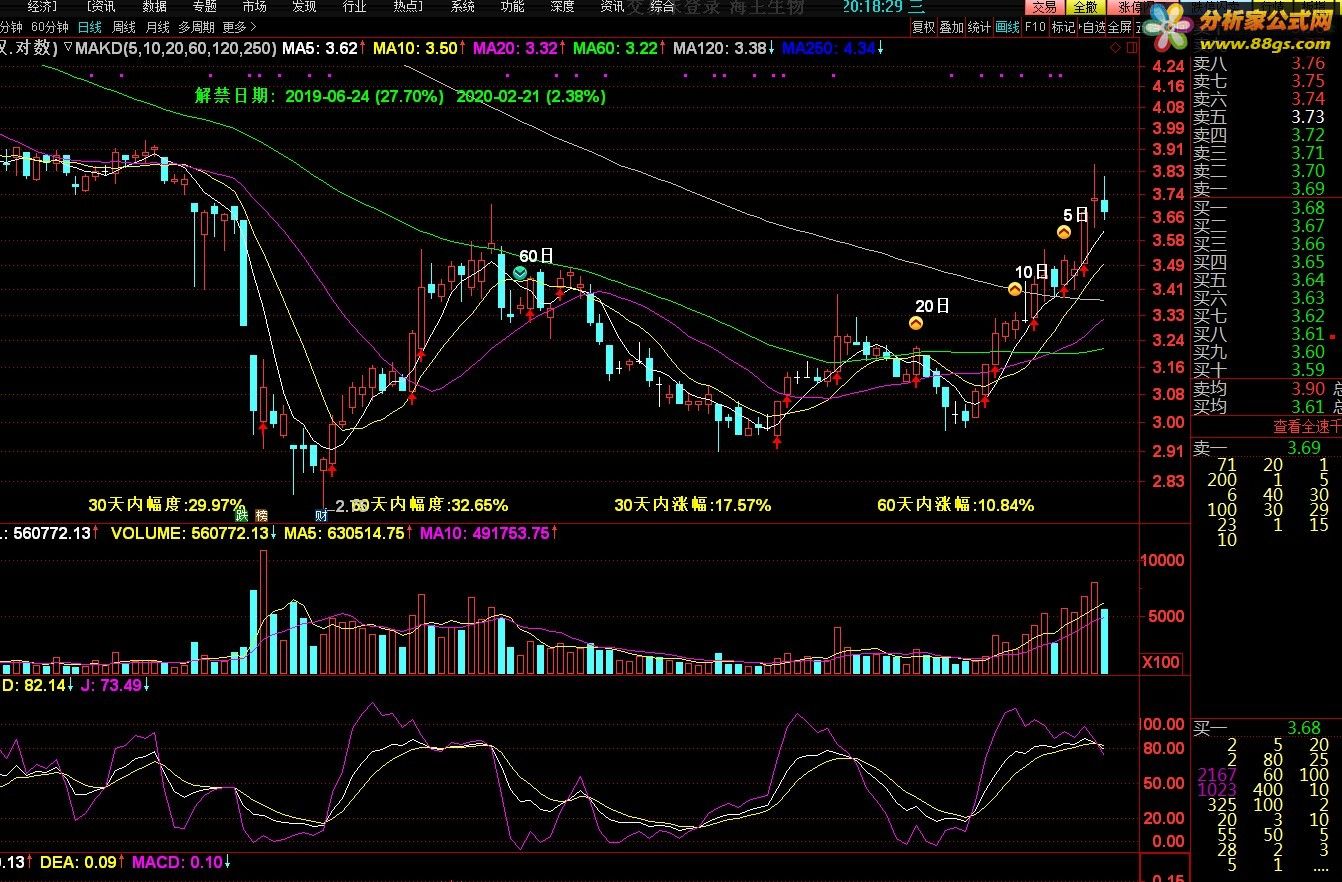Select 卖五 ask price 3.73 row
This screenshot has width=1342, height=882.
click(x=1260, y=117)
